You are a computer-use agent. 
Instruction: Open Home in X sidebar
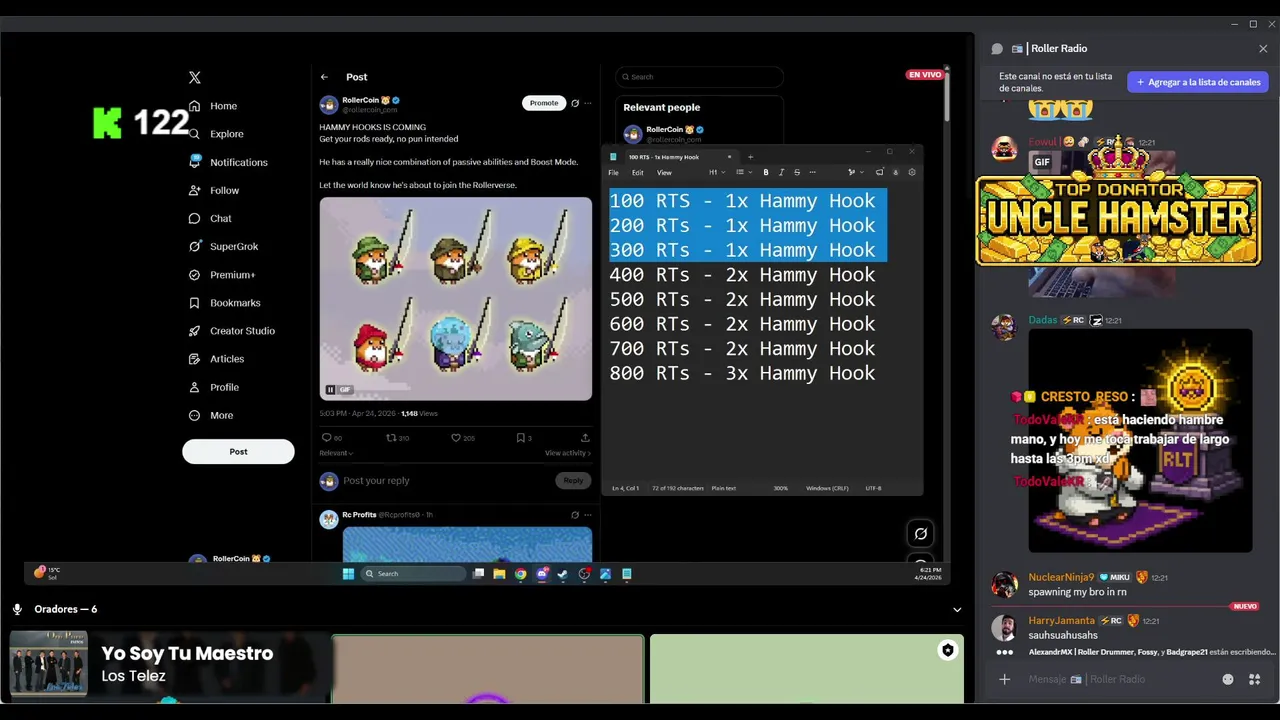pos(213,106)
